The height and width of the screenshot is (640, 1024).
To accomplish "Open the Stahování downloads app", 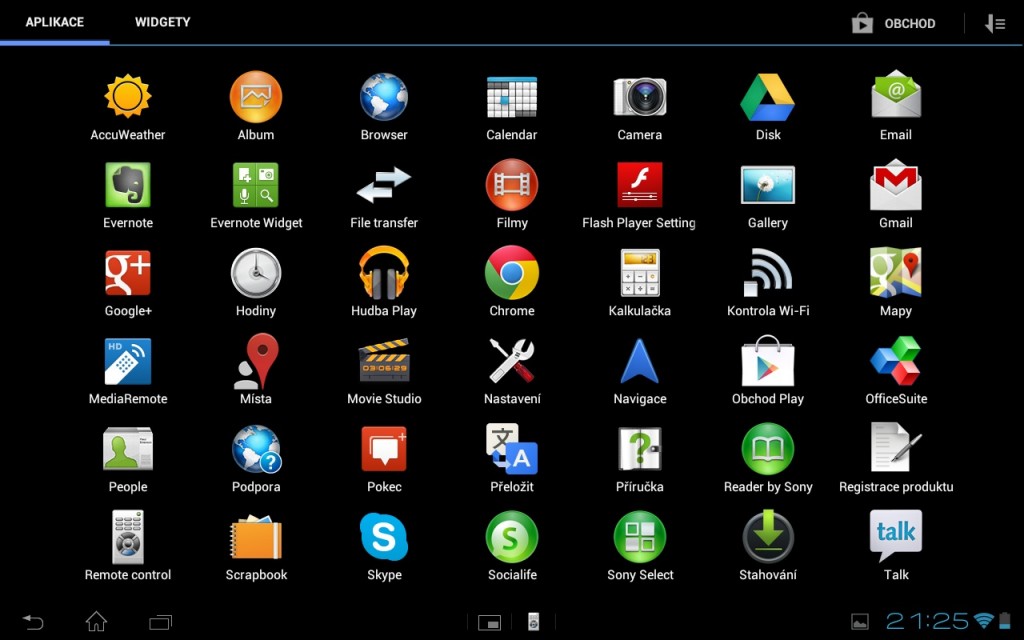I will [768, 537].
